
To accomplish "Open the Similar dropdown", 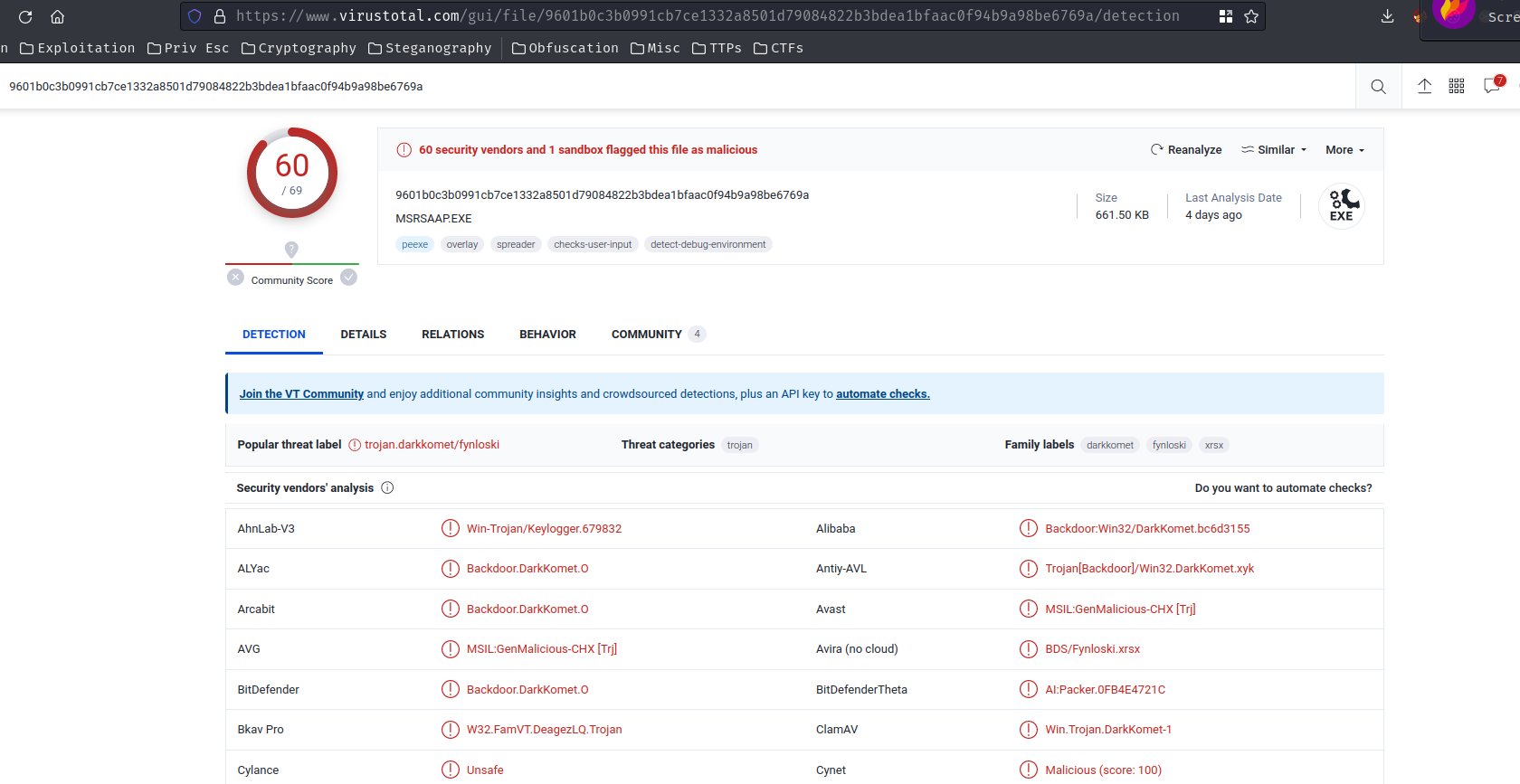I will pyautogui.click(x=1274, y=150).
